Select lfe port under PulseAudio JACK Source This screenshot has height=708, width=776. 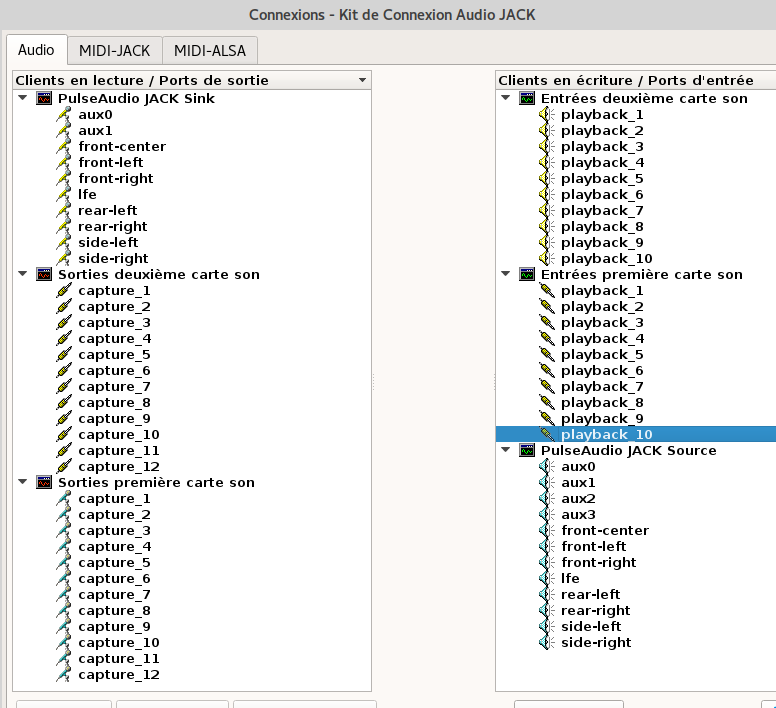tap(570, 578)
